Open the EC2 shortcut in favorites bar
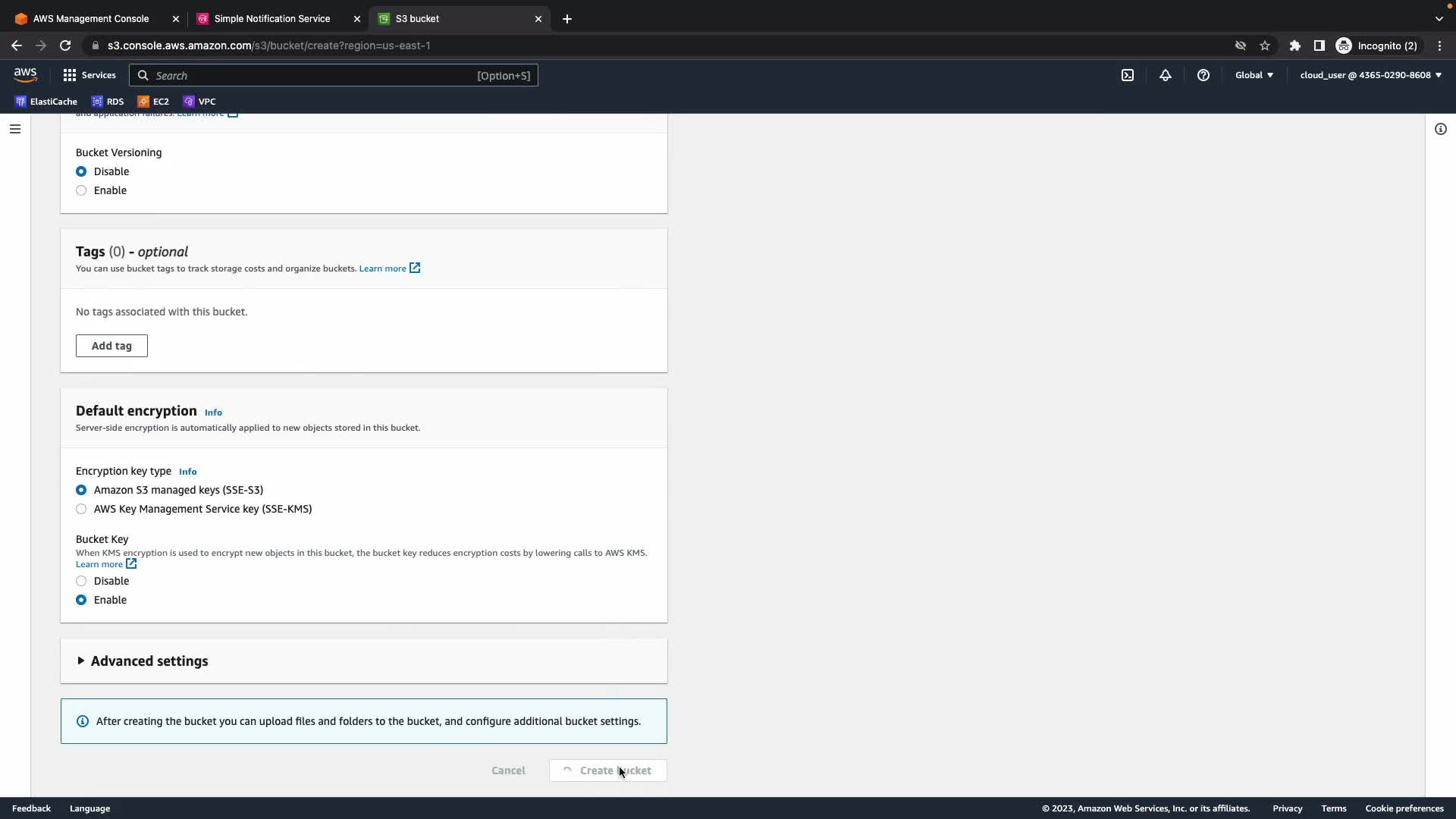This screenshot has height=819, width=1456. coord(153,102)
